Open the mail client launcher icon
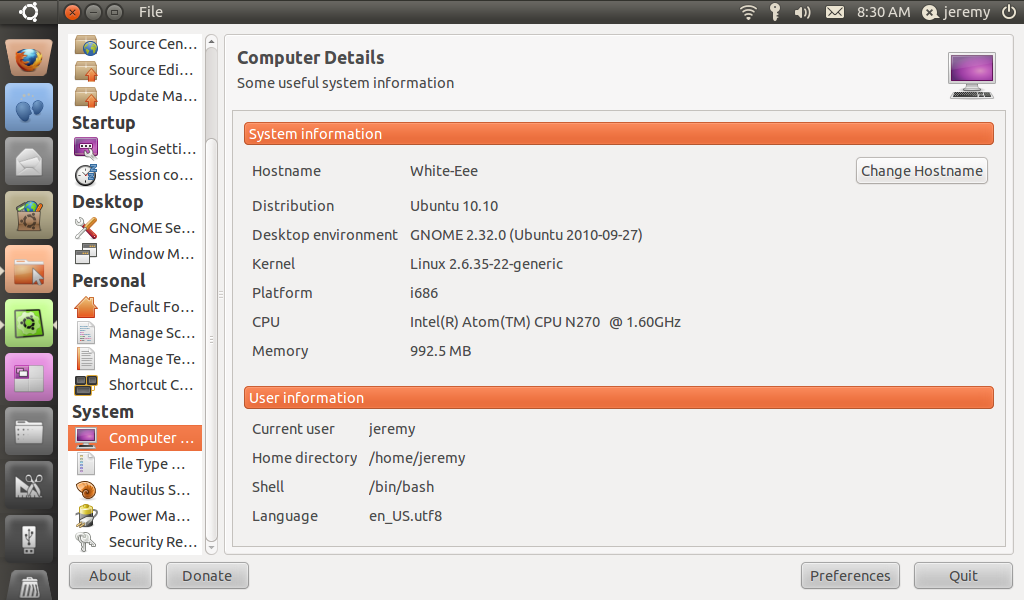Image resolution: width=1024 pixels, height=600 pixels. (x=29, y=161)
